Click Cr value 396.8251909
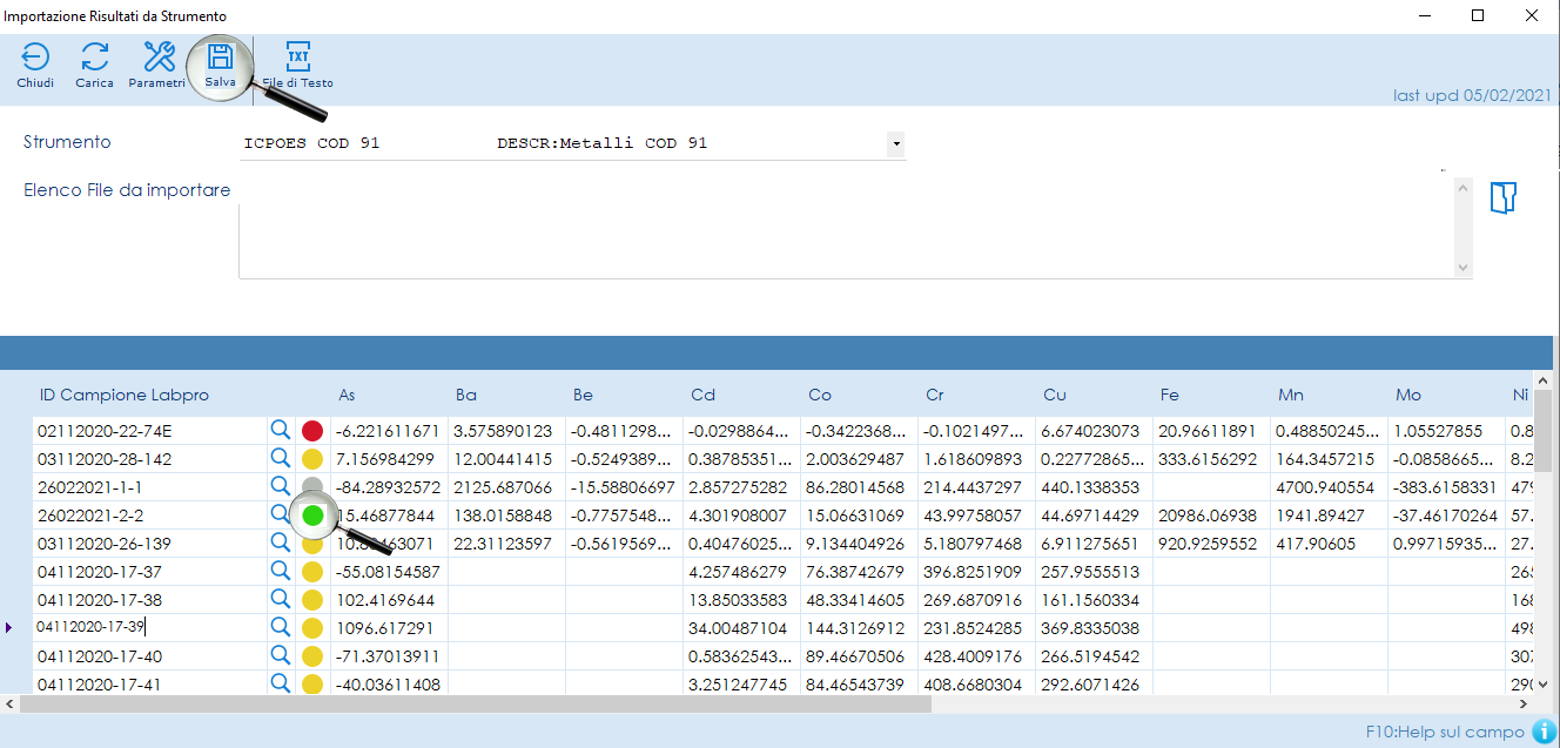The image size is (1560, 748). (977, 572)
